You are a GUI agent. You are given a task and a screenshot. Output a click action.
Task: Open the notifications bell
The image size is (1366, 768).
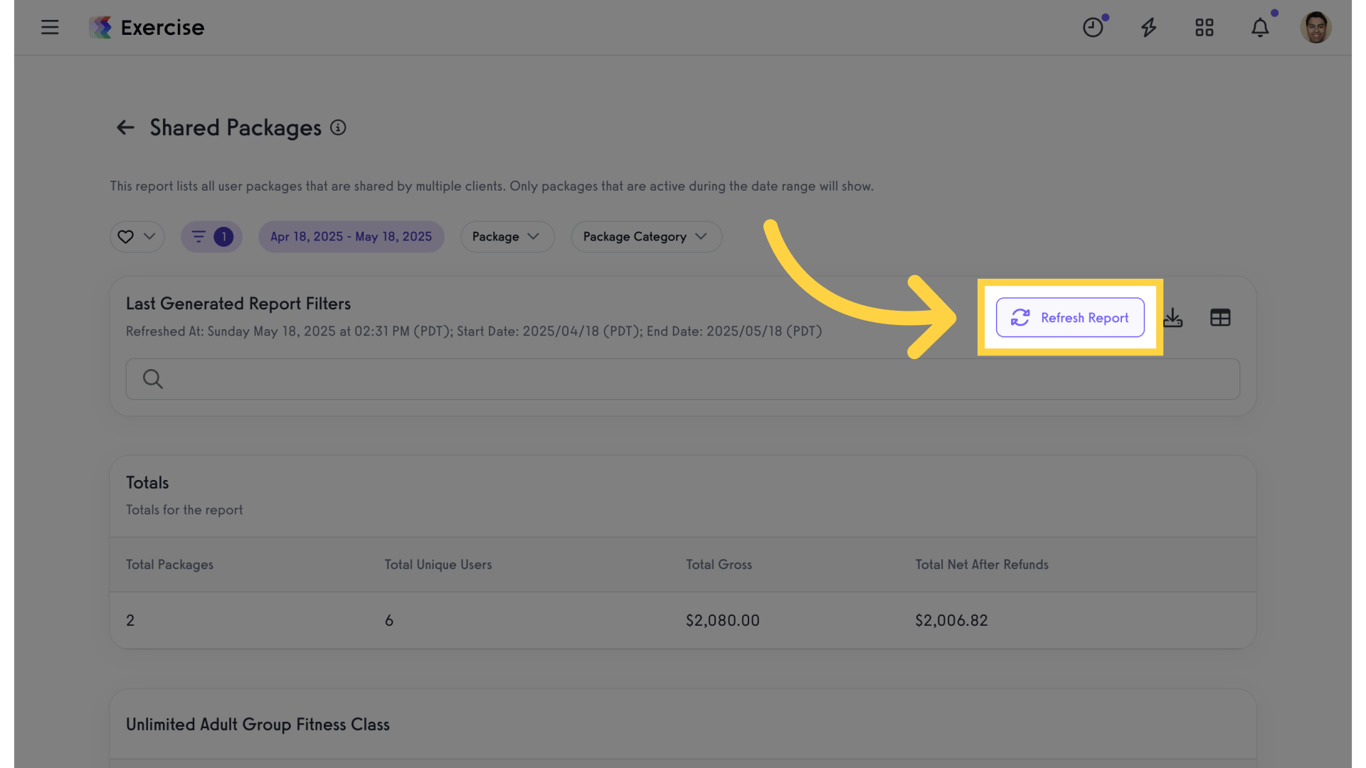(1260, 28)
